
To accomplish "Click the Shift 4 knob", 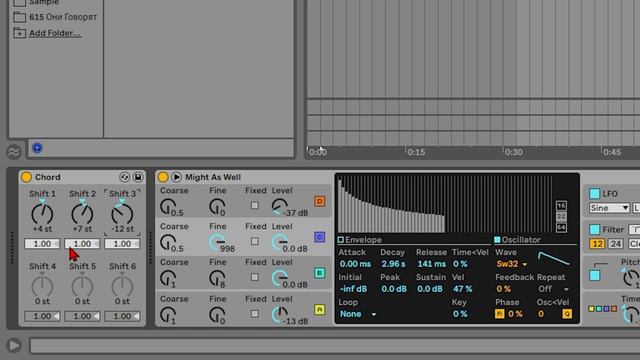I will [42, 286].
